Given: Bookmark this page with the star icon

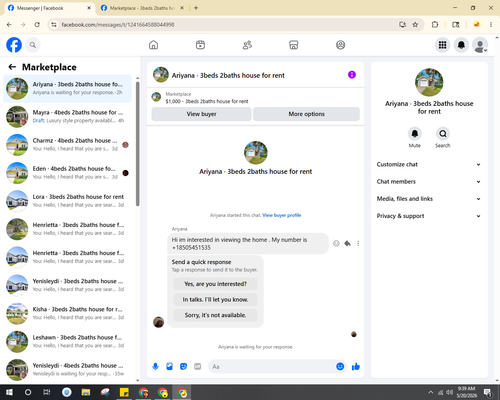Looking at the screenshot, I should pos(415,25).
